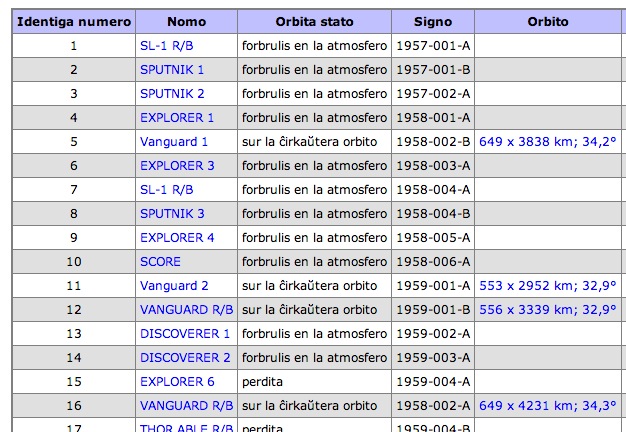
Task: Follow the EXPLORER 3 link
Action: click(177, 166)
